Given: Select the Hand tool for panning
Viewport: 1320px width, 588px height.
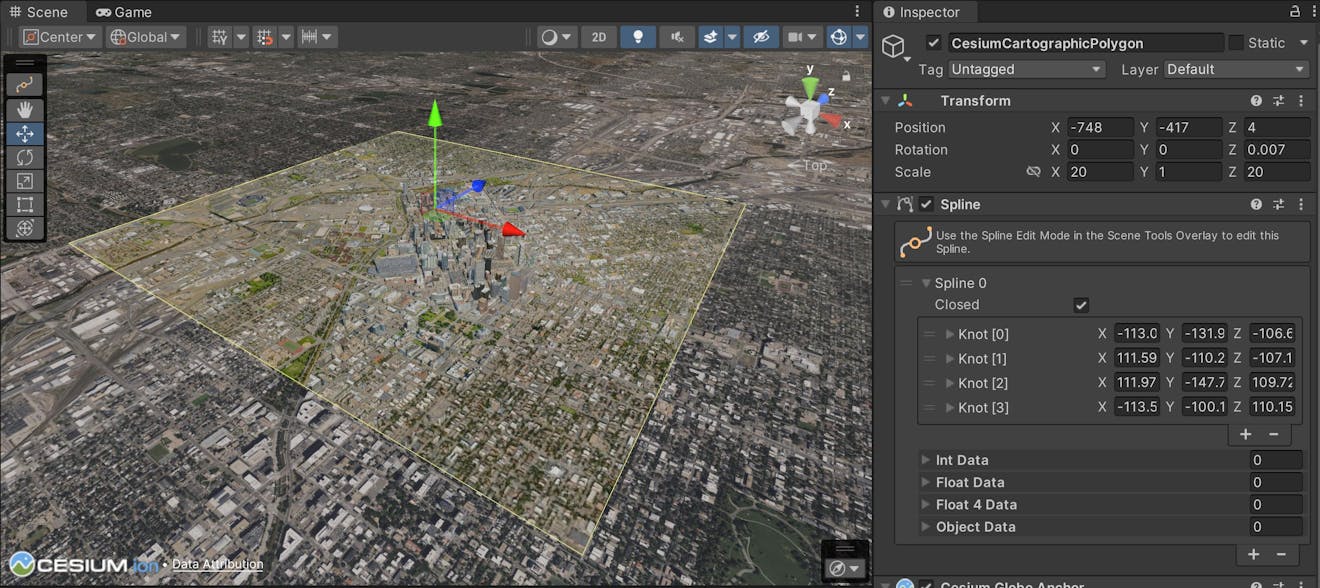Looking at the screenshot, I should [24, 109].
